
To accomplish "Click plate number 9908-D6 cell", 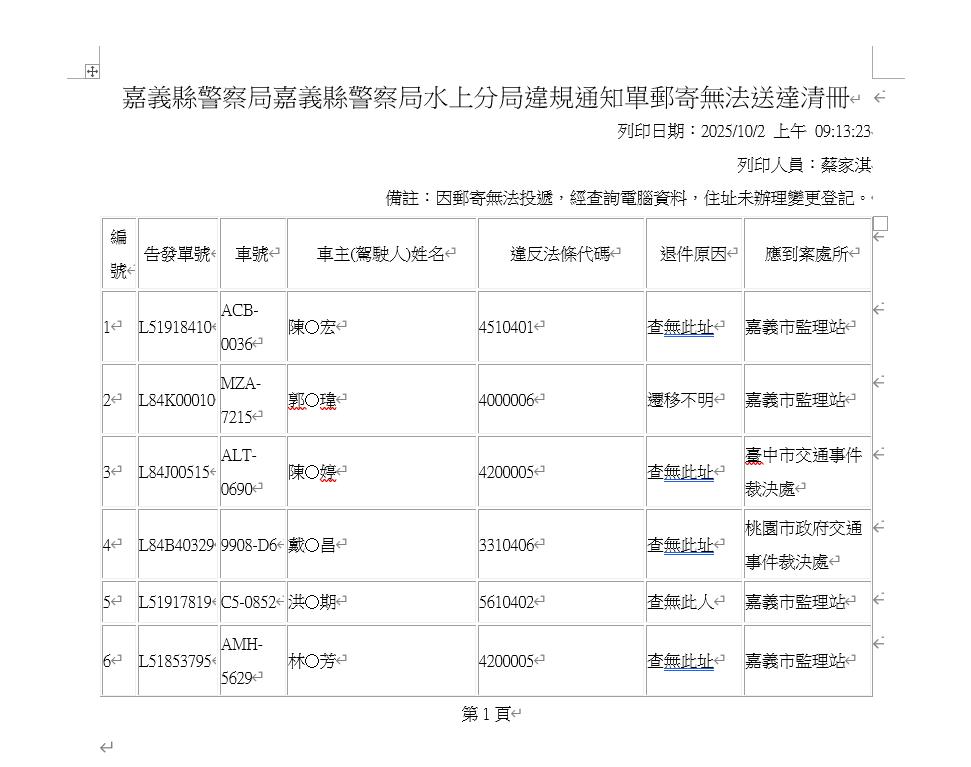I will tap(249, 545).
